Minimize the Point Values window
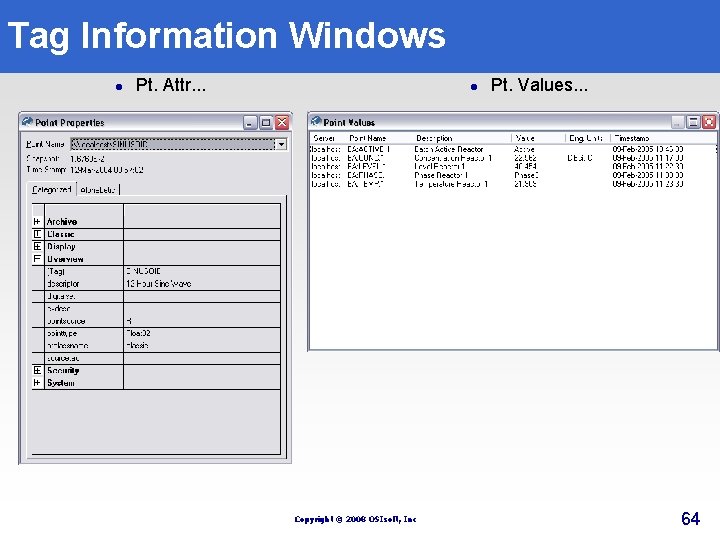 [677, 122]
